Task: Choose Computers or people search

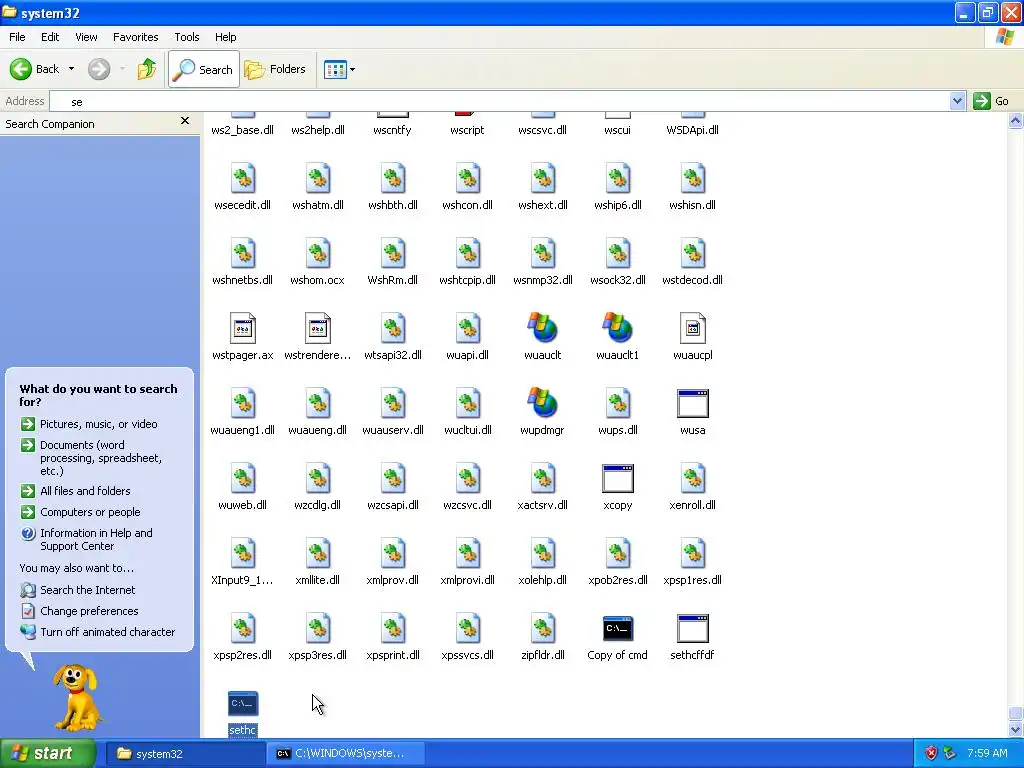Action: pos(90,512)
